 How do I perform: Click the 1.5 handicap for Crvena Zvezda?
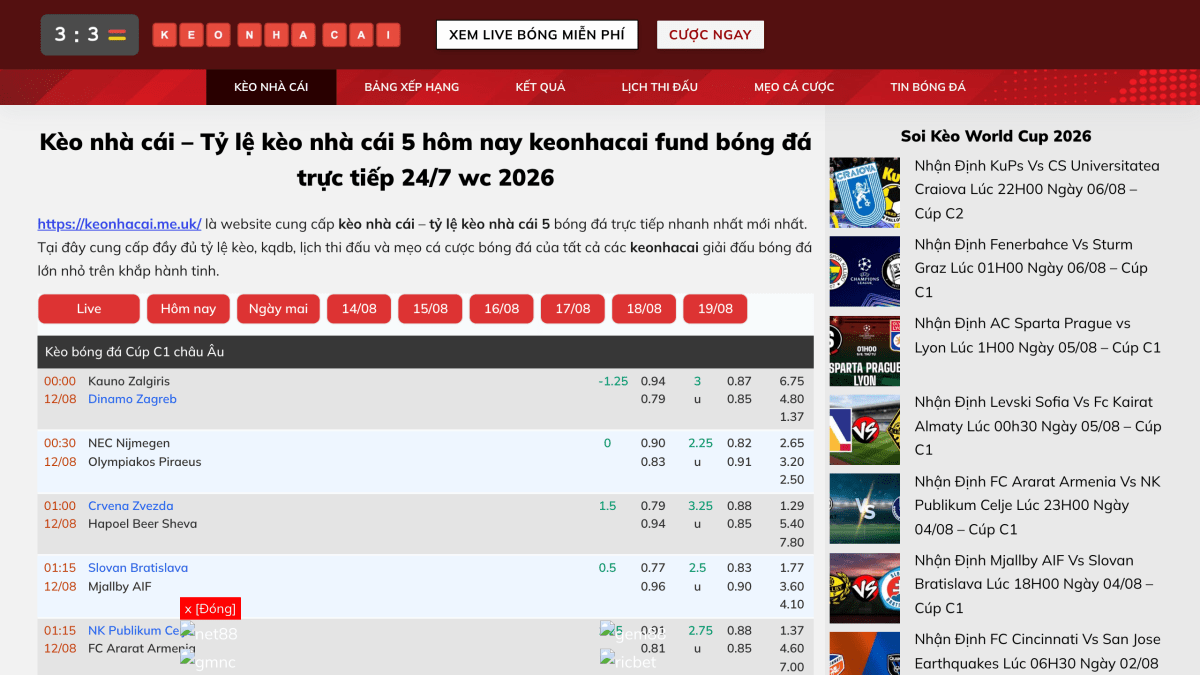click(607, 506)
